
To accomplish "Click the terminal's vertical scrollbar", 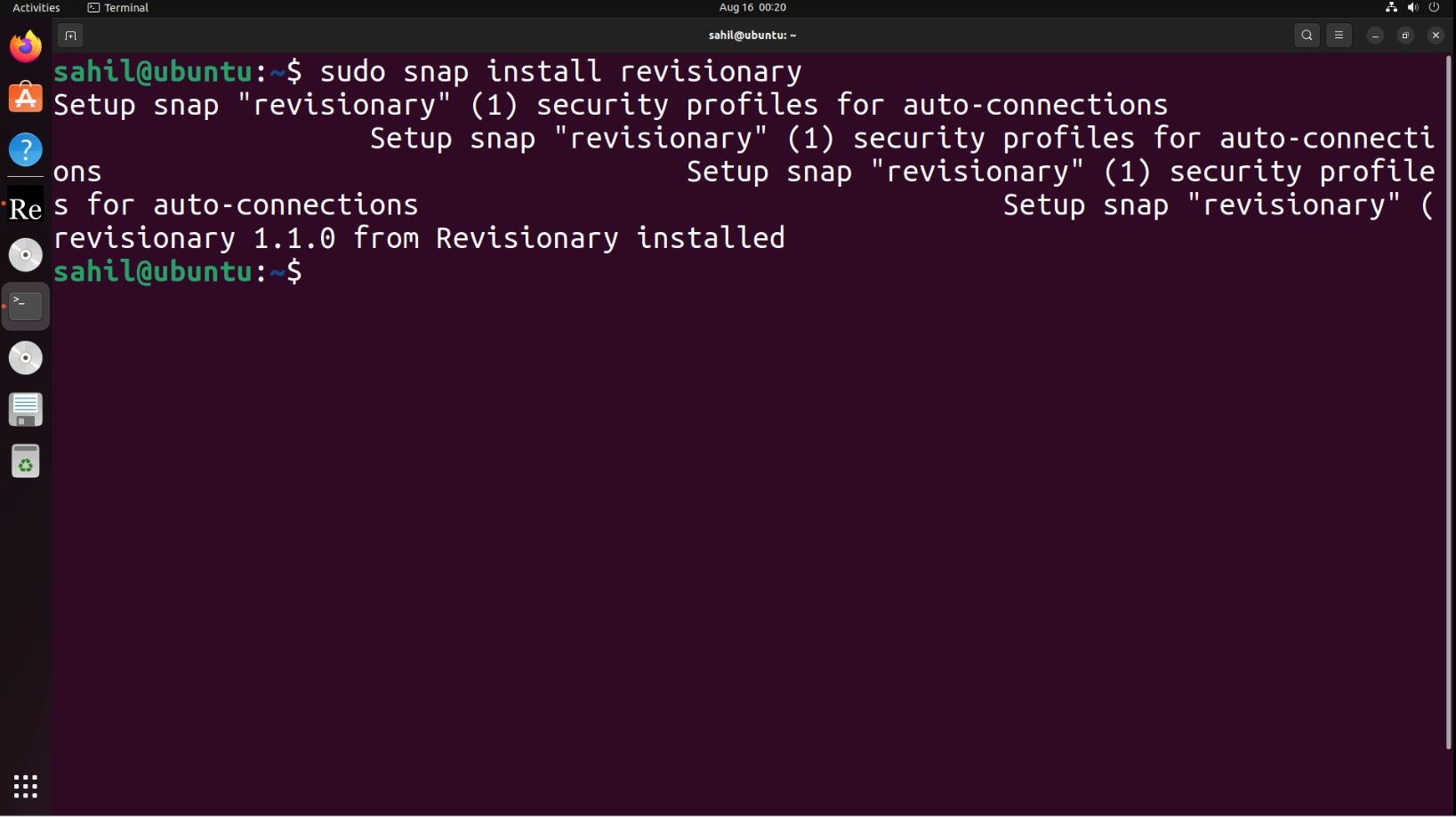I will click(1449, 400).
